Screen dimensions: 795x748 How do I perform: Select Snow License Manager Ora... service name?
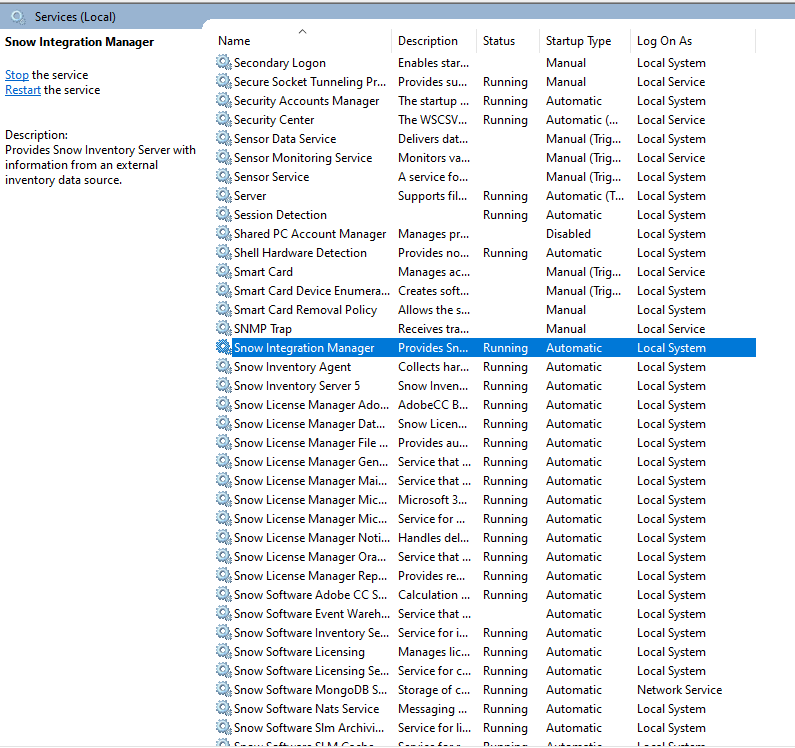(310, 557)
